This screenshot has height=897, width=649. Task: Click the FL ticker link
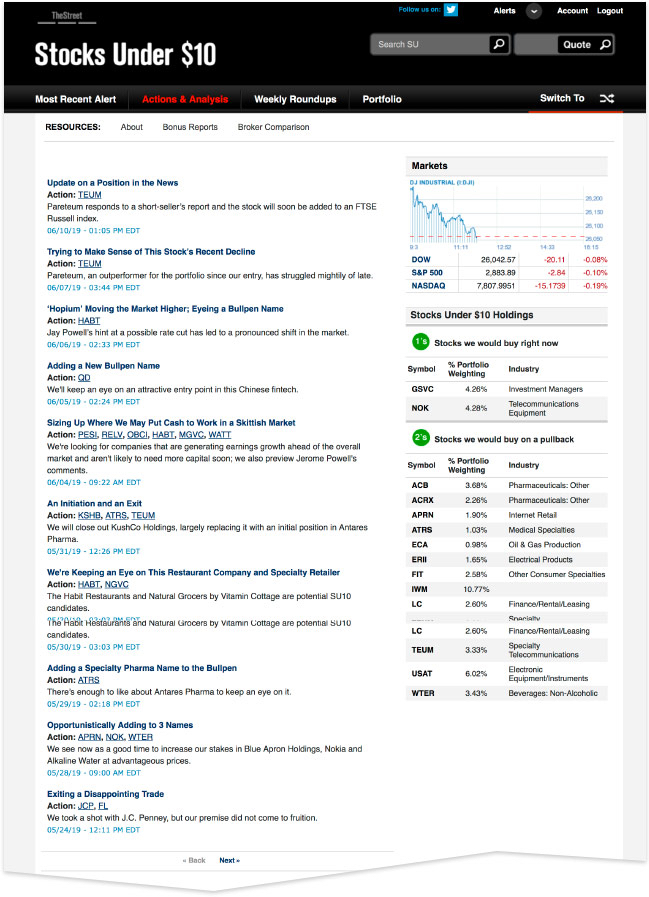click(103, 805)
